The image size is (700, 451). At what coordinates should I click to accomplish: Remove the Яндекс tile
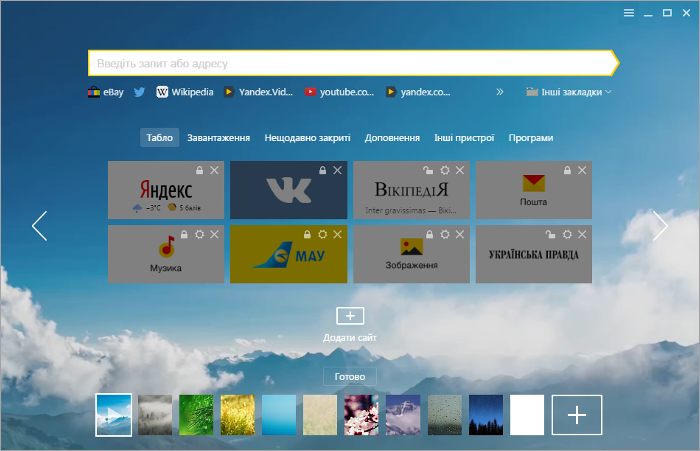(214, 170)
